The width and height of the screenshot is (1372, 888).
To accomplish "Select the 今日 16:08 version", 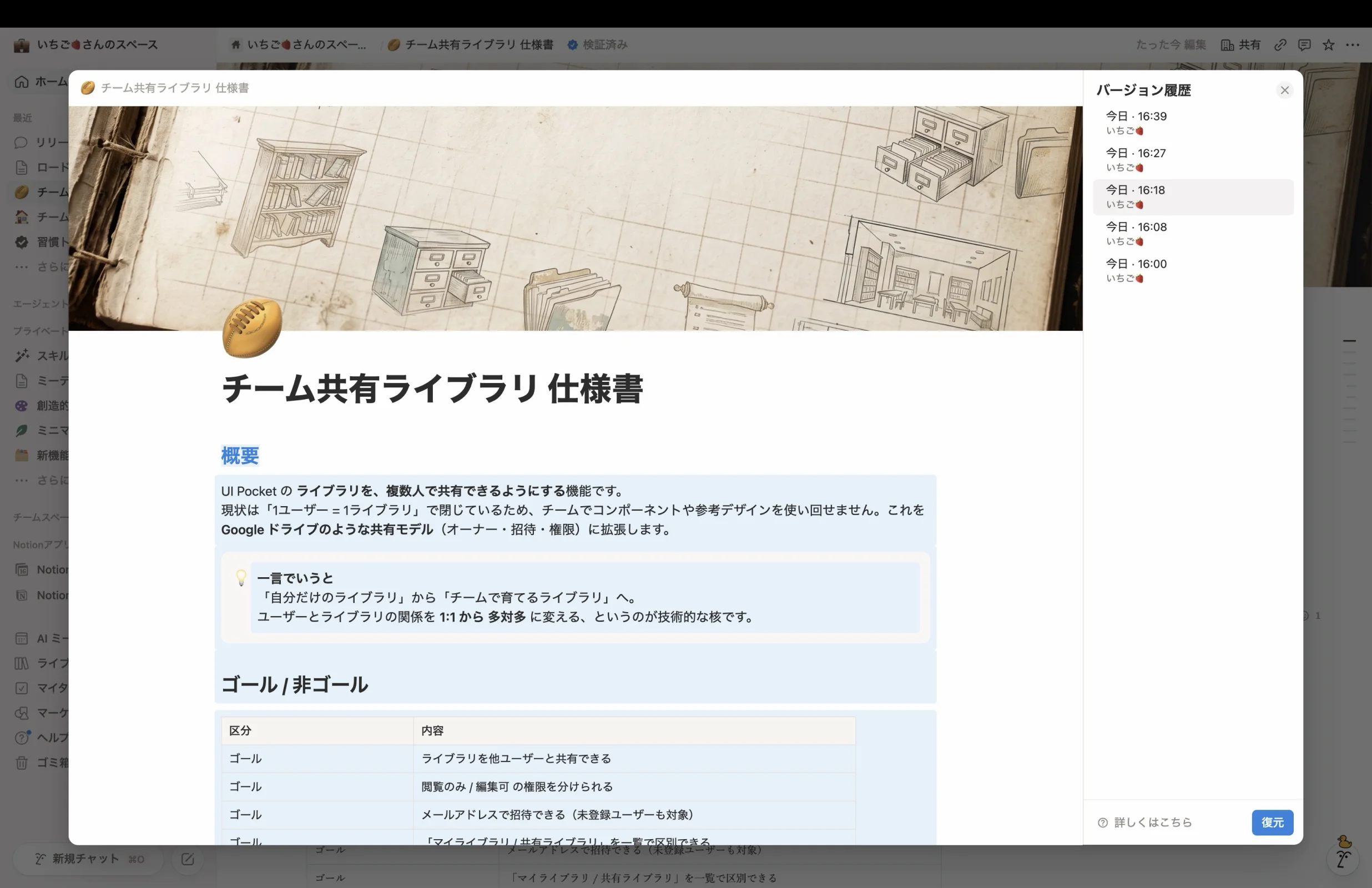I will pos(1193,234).
